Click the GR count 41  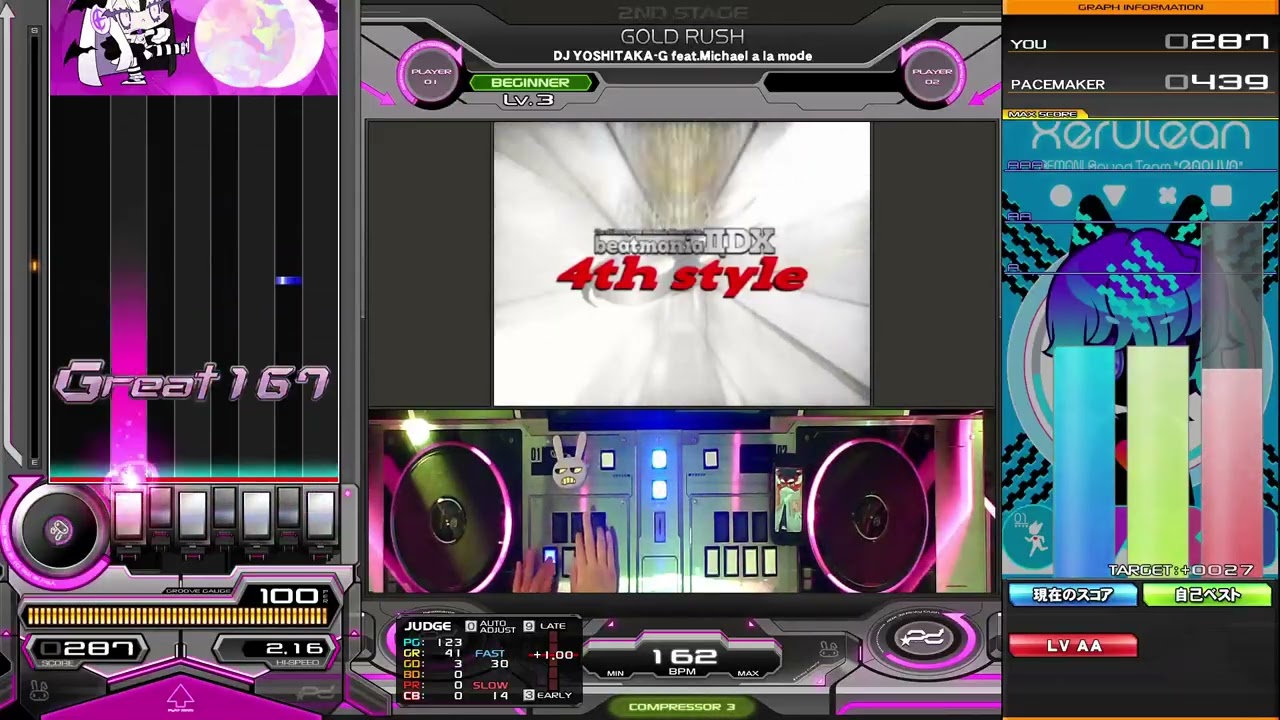(453, 653)
